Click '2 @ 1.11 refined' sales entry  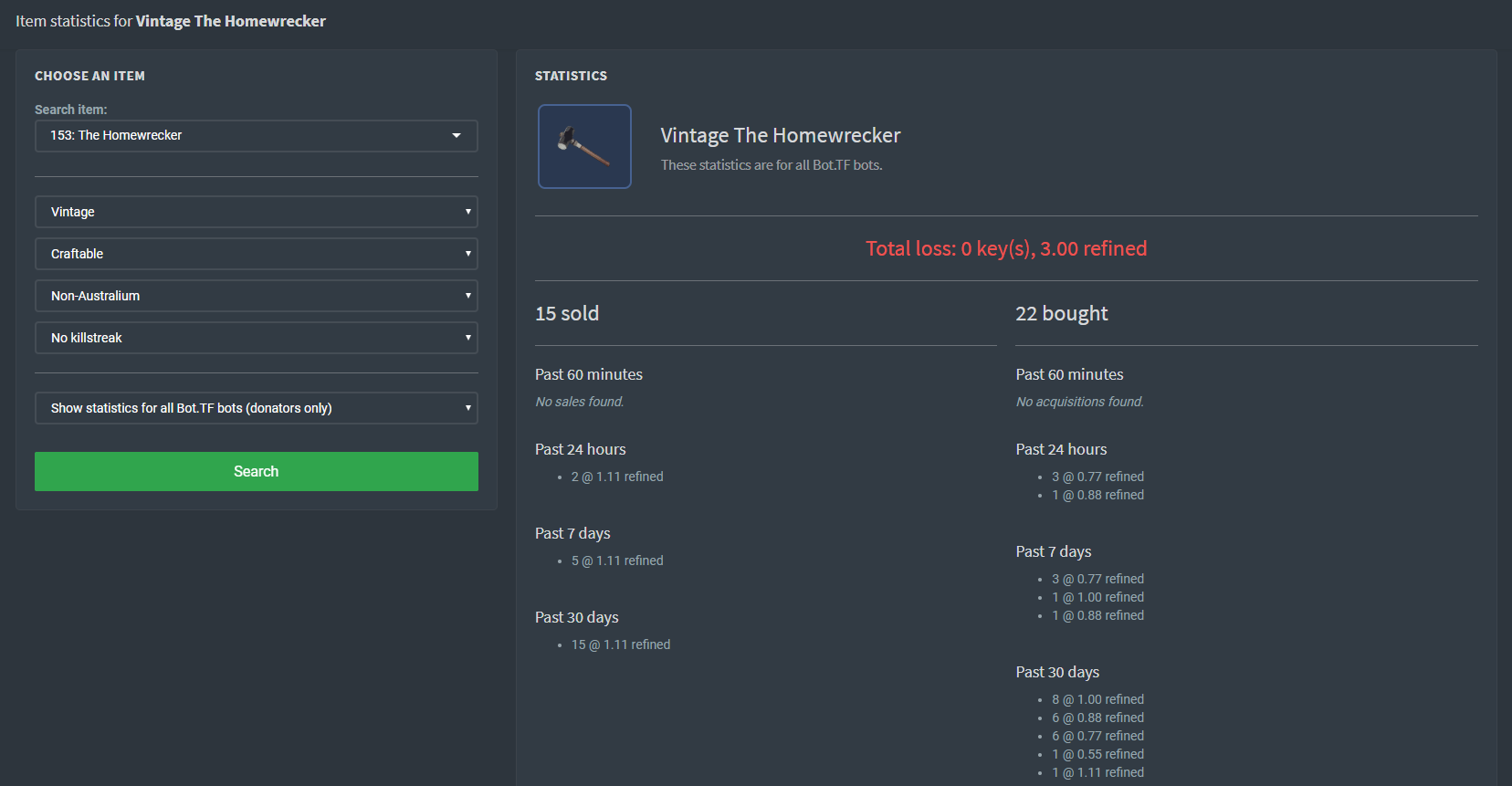(x=617, y=477)
